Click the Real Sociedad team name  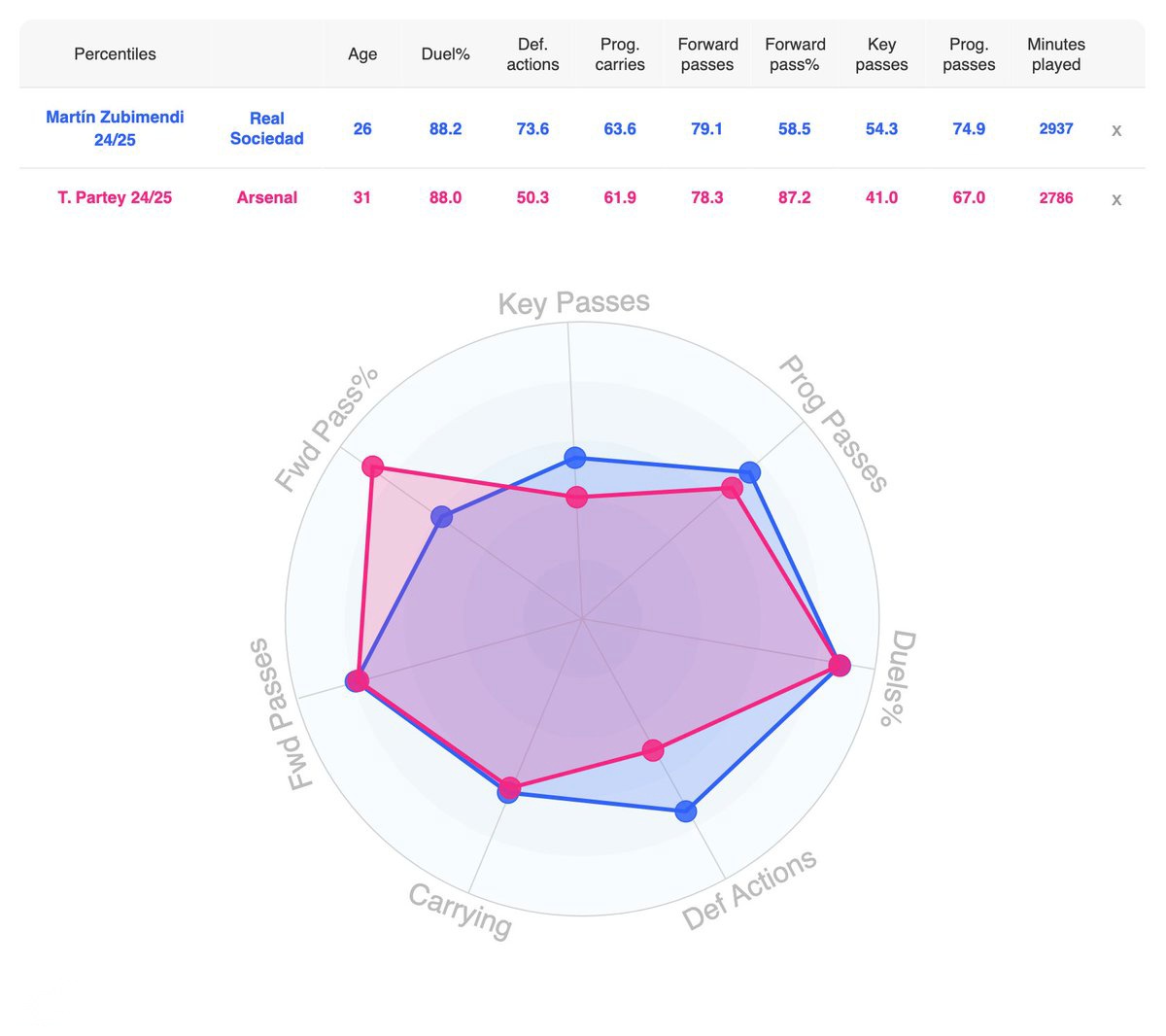[x=266, y=128]
